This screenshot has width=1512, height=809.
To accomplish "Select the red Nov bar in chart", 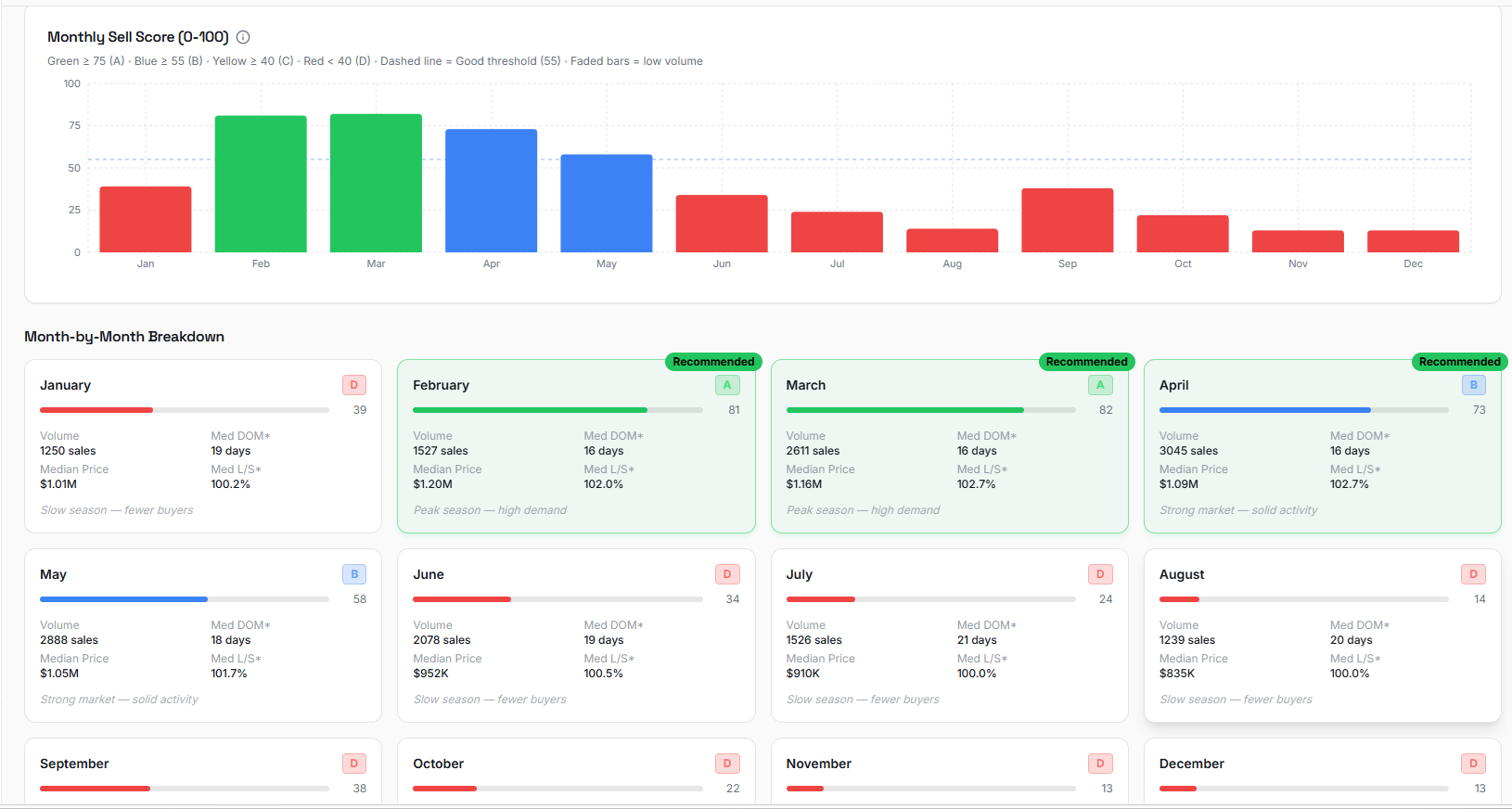I will (x=1298, y=241).
